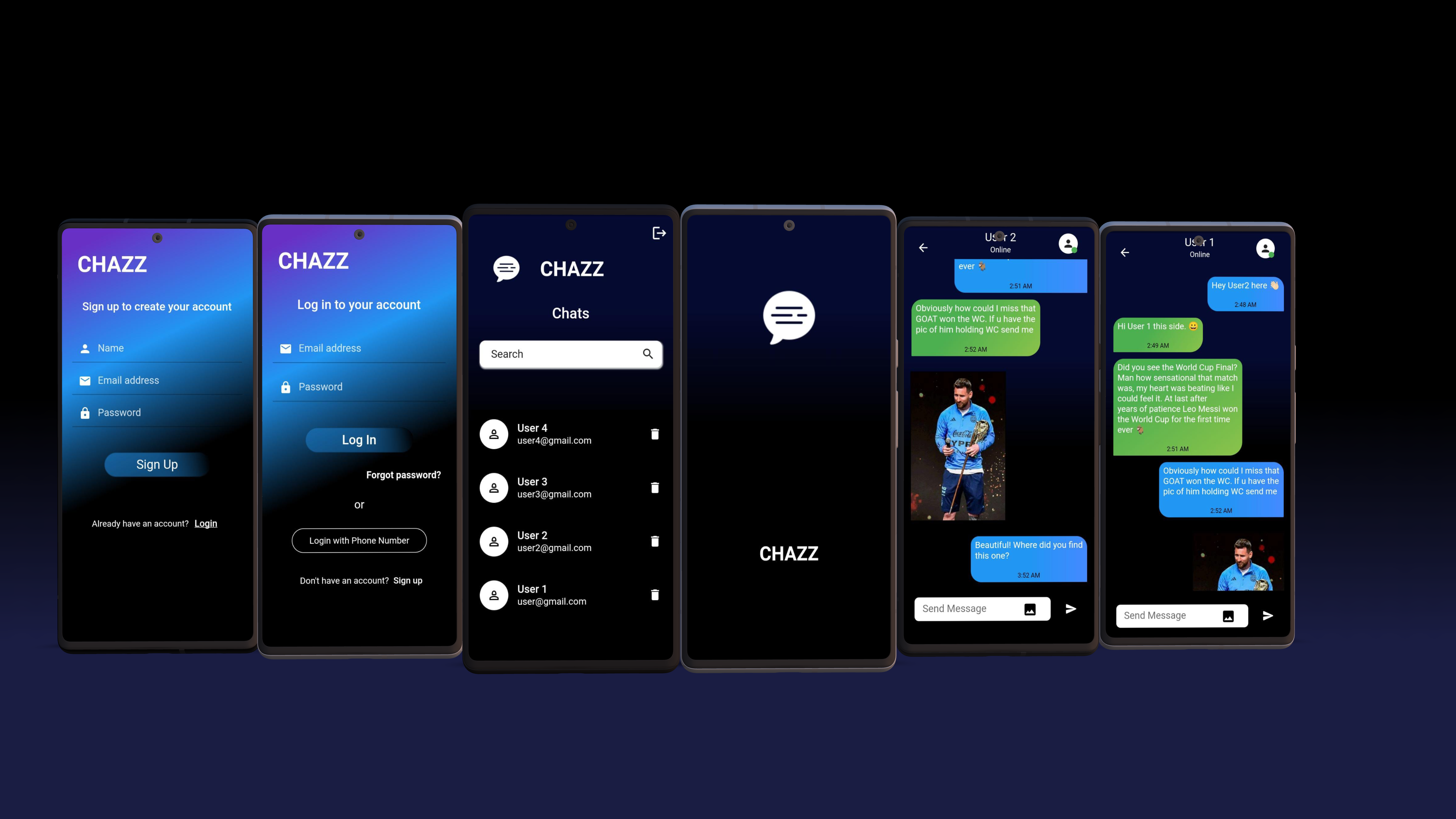This screenshot has width=1456, height=819.
Task: Click the Email address field on Login screen
Action: click(x=359, y=348)
